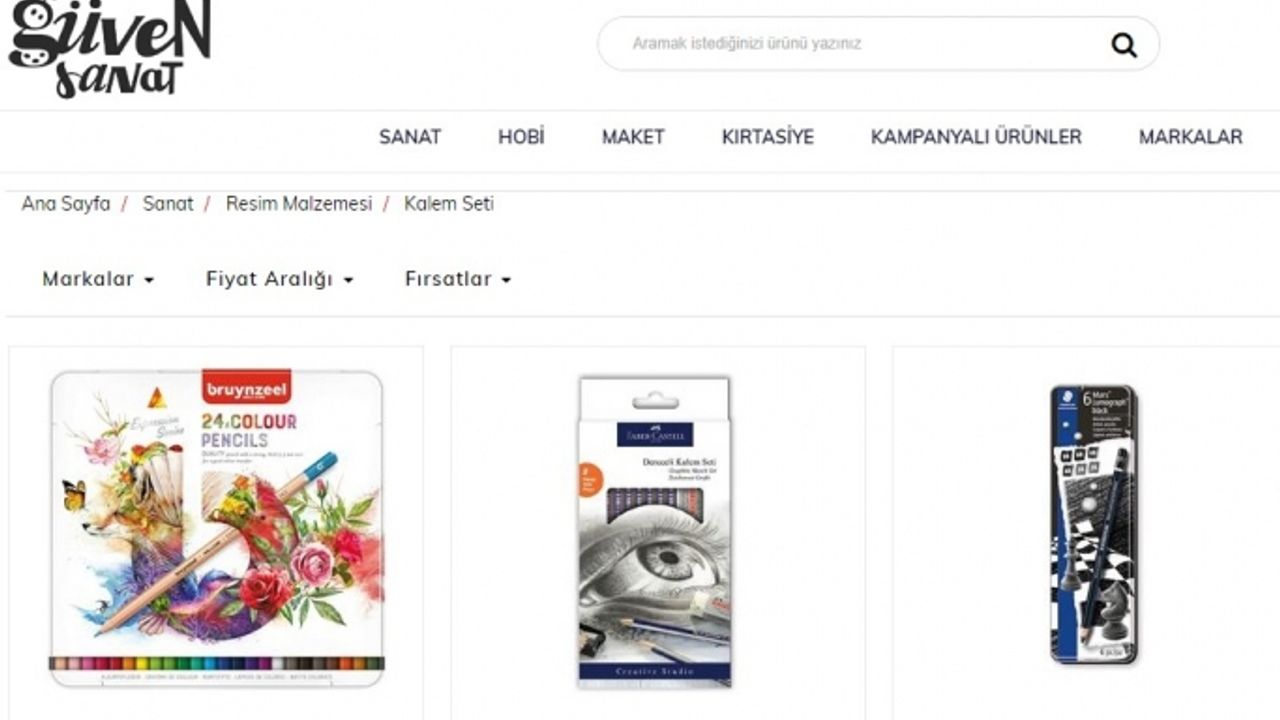This screenshot has height=720, width=1280.
Task: Open KAMPANYALI ÜRÜNLER menu
Action: (x=976, y=137)
